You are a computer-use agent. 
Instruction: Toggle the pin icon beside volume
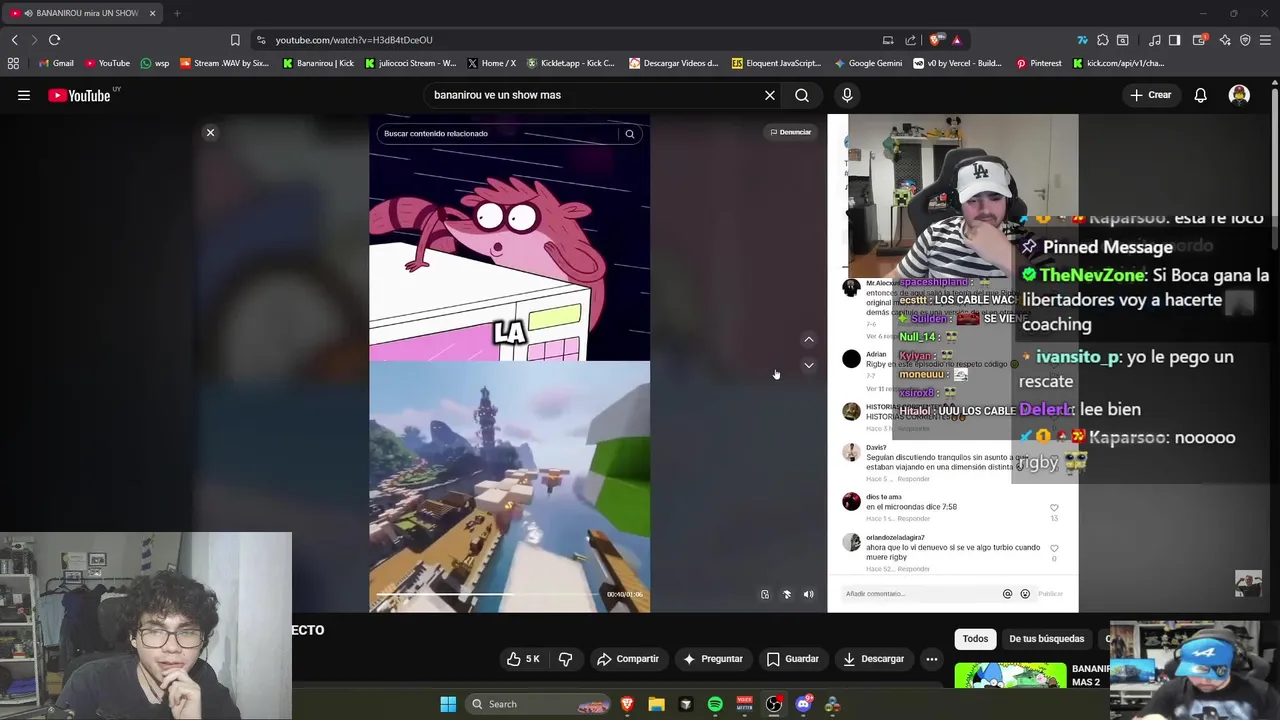click(x=787, y=594)
